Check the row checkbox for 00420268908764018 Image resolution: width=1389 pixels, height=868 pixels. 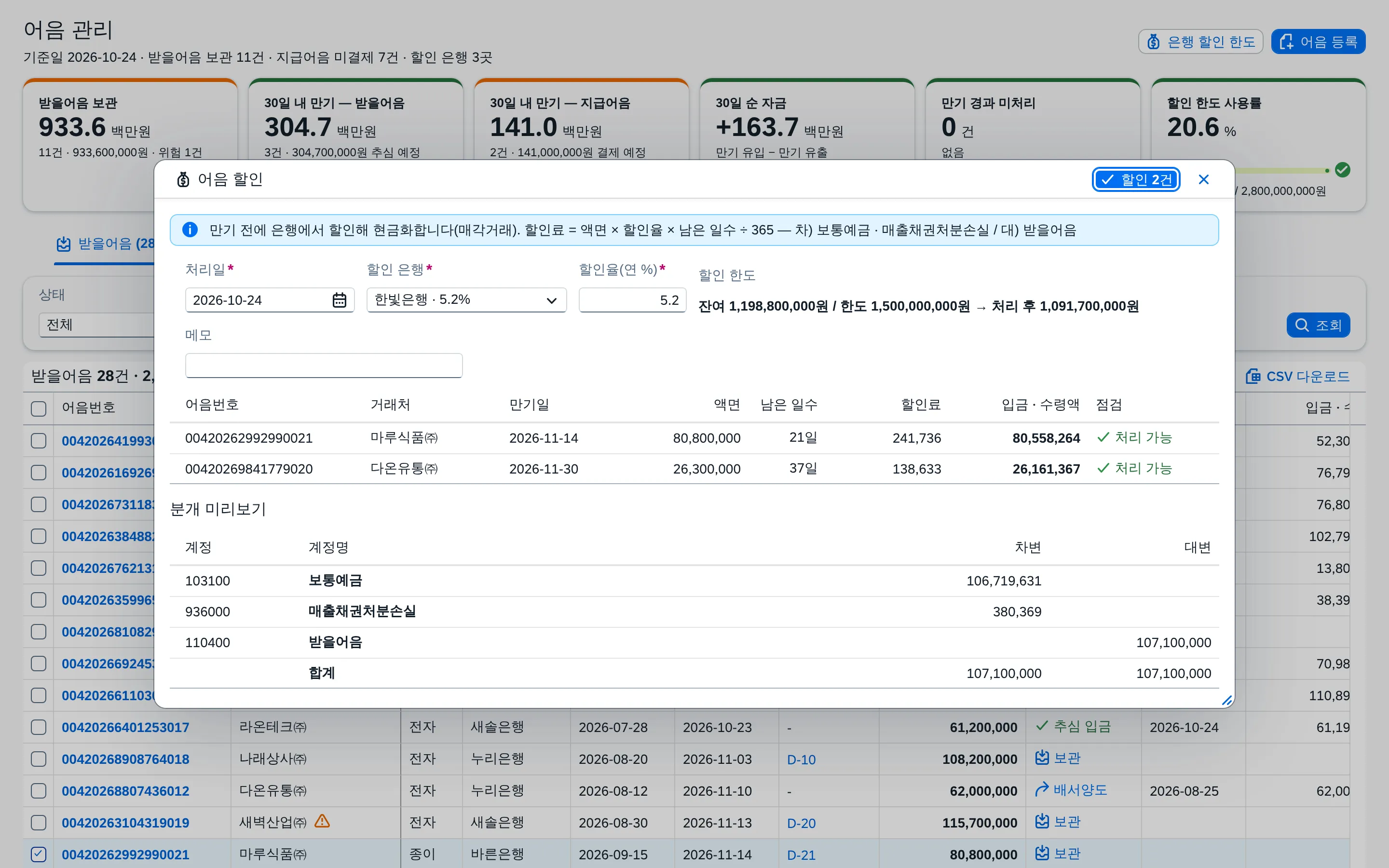pyautogui.click(x=39, y=759)
